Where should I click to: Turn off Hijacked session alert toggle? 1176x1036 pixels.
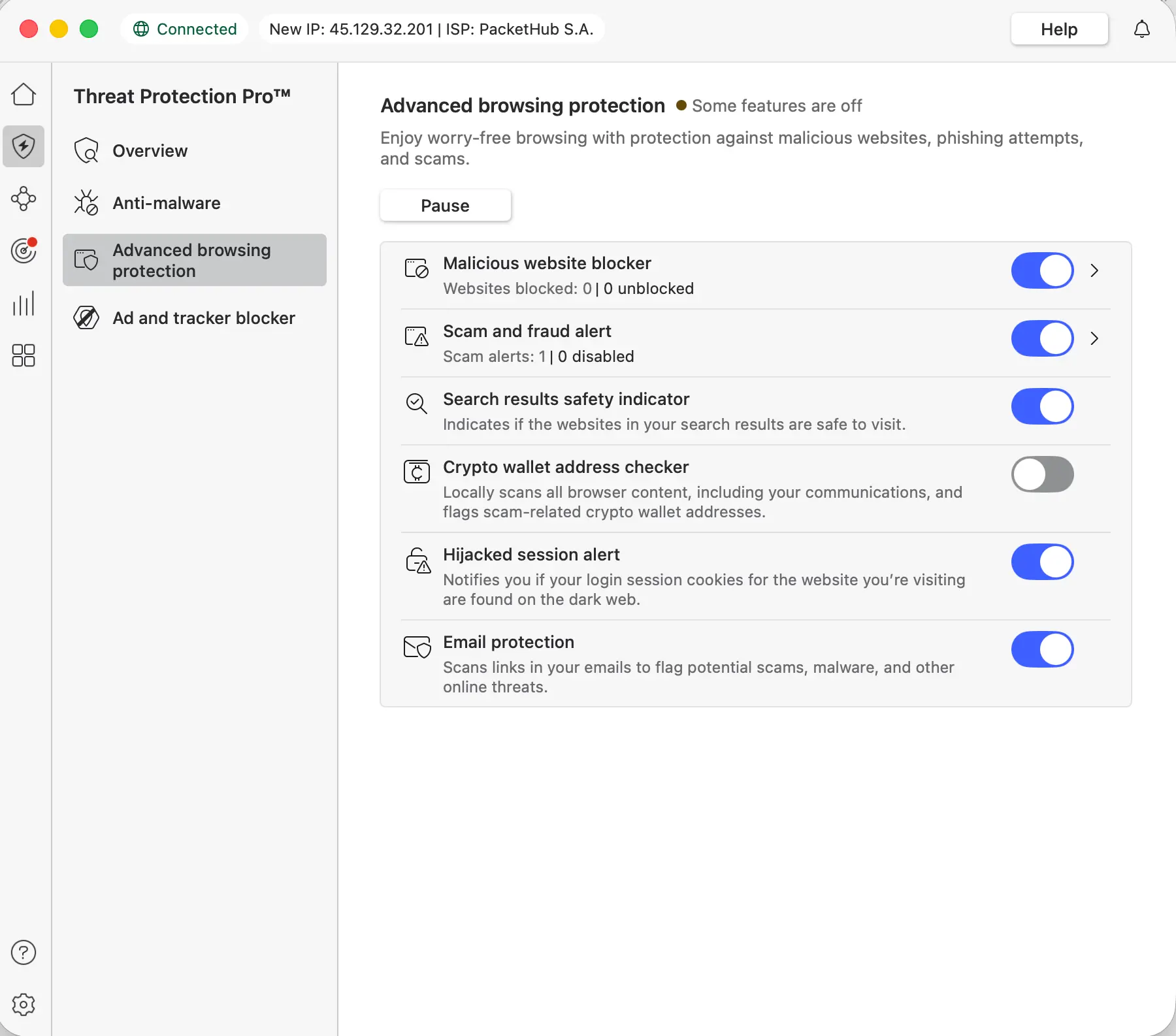[1042, 562]
